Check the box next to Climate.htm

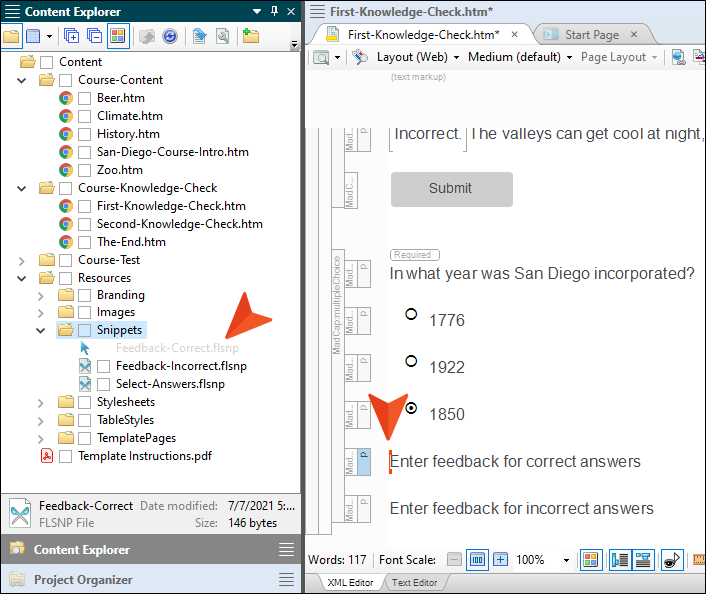84,116
